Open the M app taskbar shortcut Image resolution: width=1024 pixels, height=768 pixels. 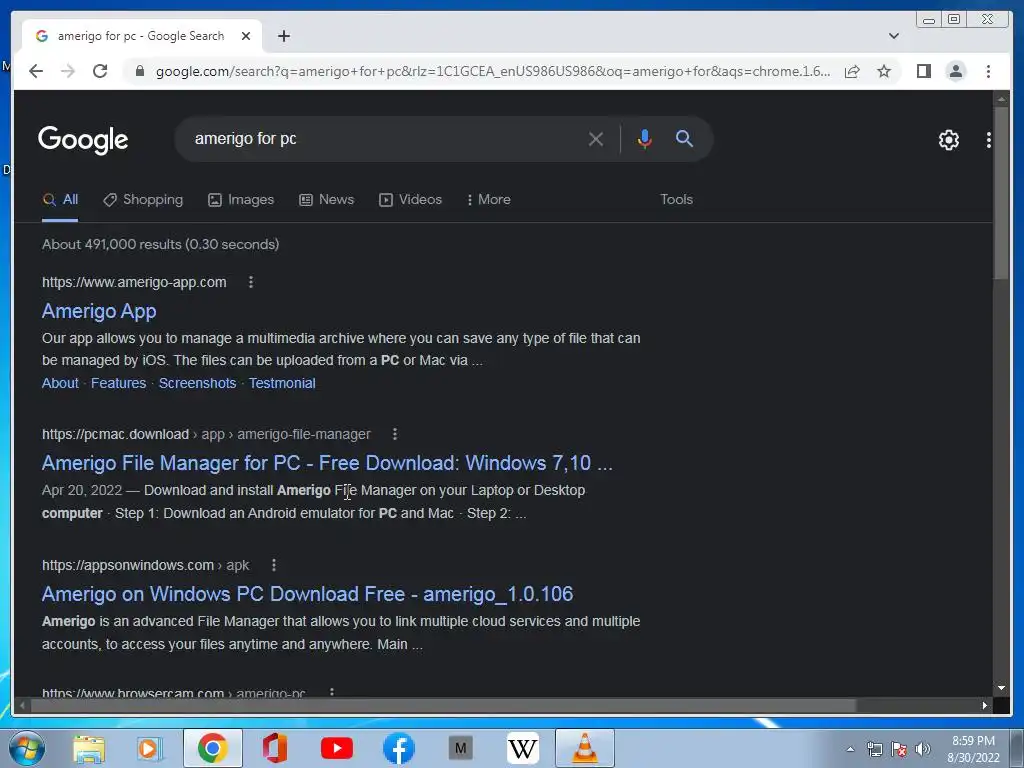coord(460,748)
